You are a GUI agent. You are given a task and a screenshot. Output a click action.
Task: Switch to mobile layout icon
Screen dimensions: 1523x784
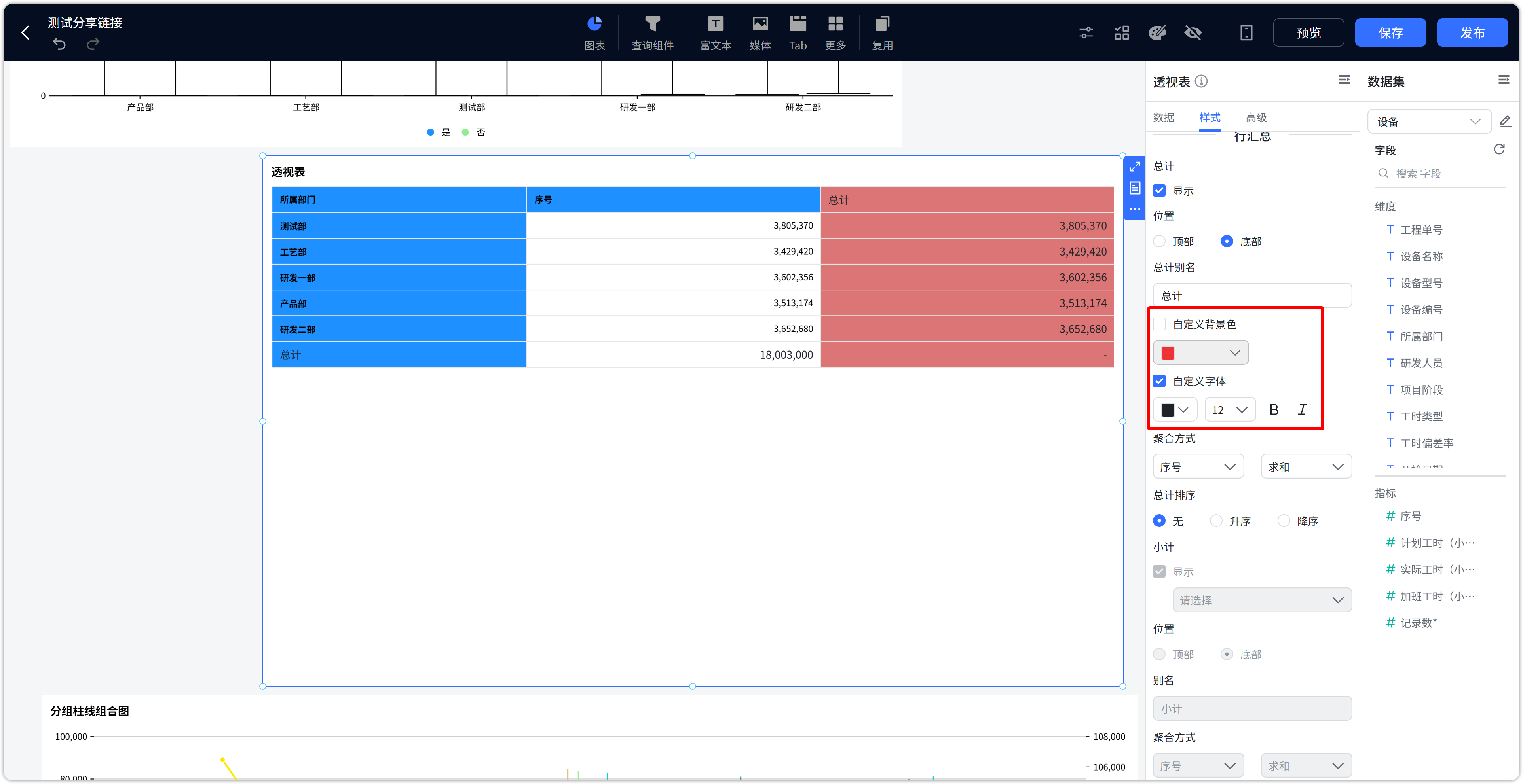1246,32
